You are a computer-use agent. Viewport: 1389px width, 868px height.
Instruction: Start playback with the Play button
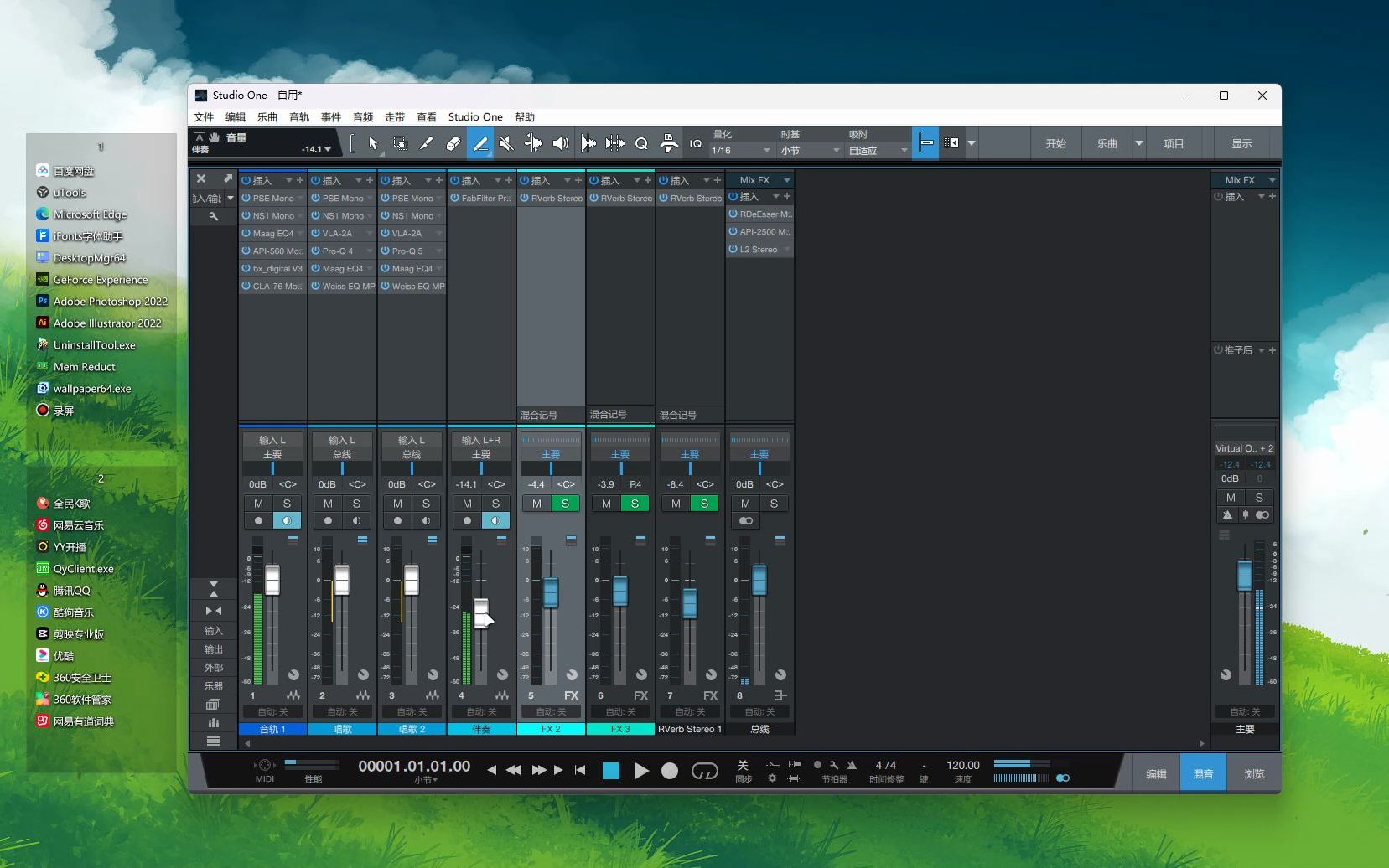tap(641, 771)
